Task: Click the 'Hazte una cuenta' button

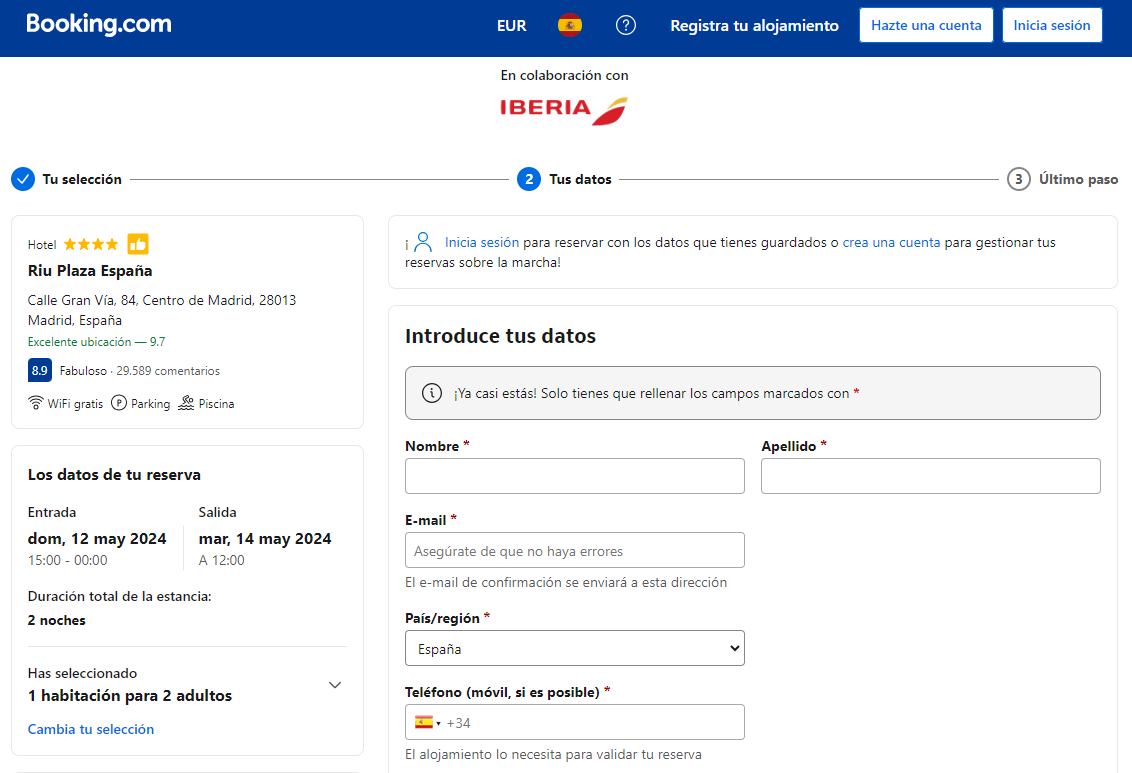Action: tap(926, 26)
